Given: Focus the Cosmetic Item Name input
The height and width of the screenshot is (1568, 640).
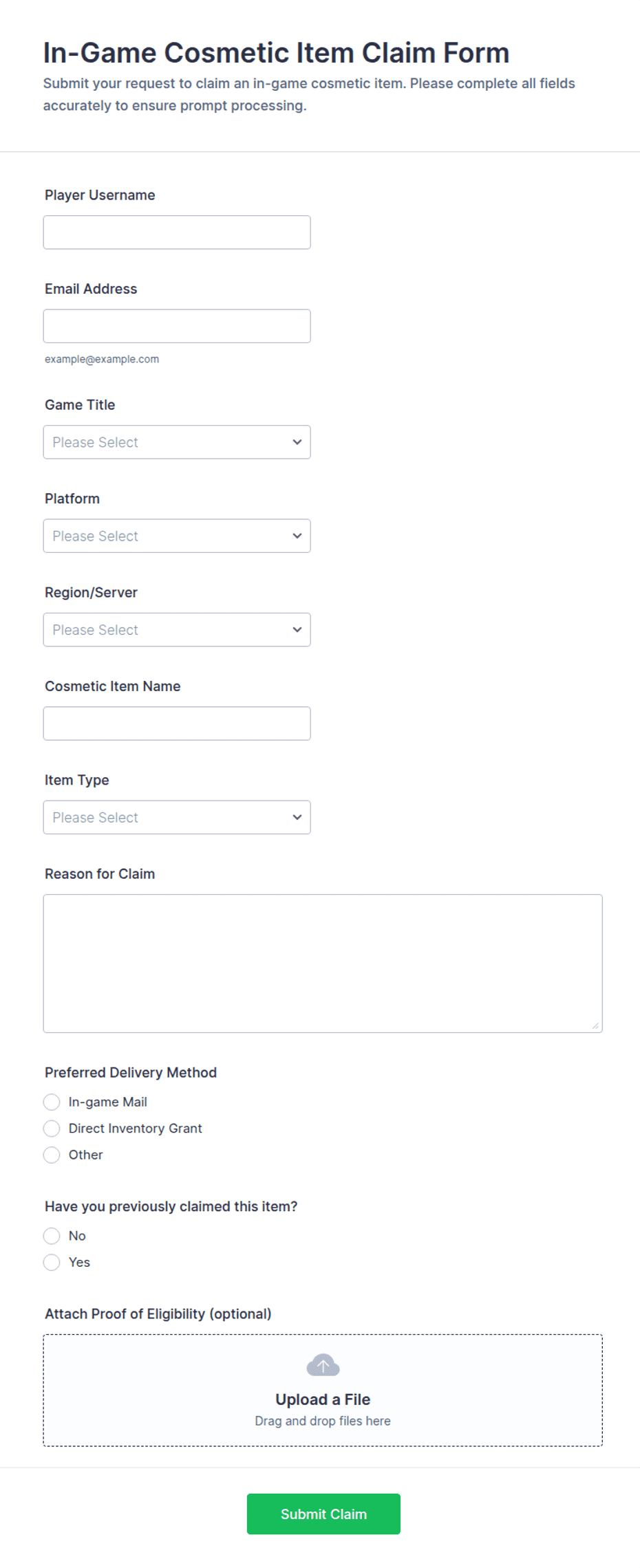Looking at the screenshot, I should point(177,723).
